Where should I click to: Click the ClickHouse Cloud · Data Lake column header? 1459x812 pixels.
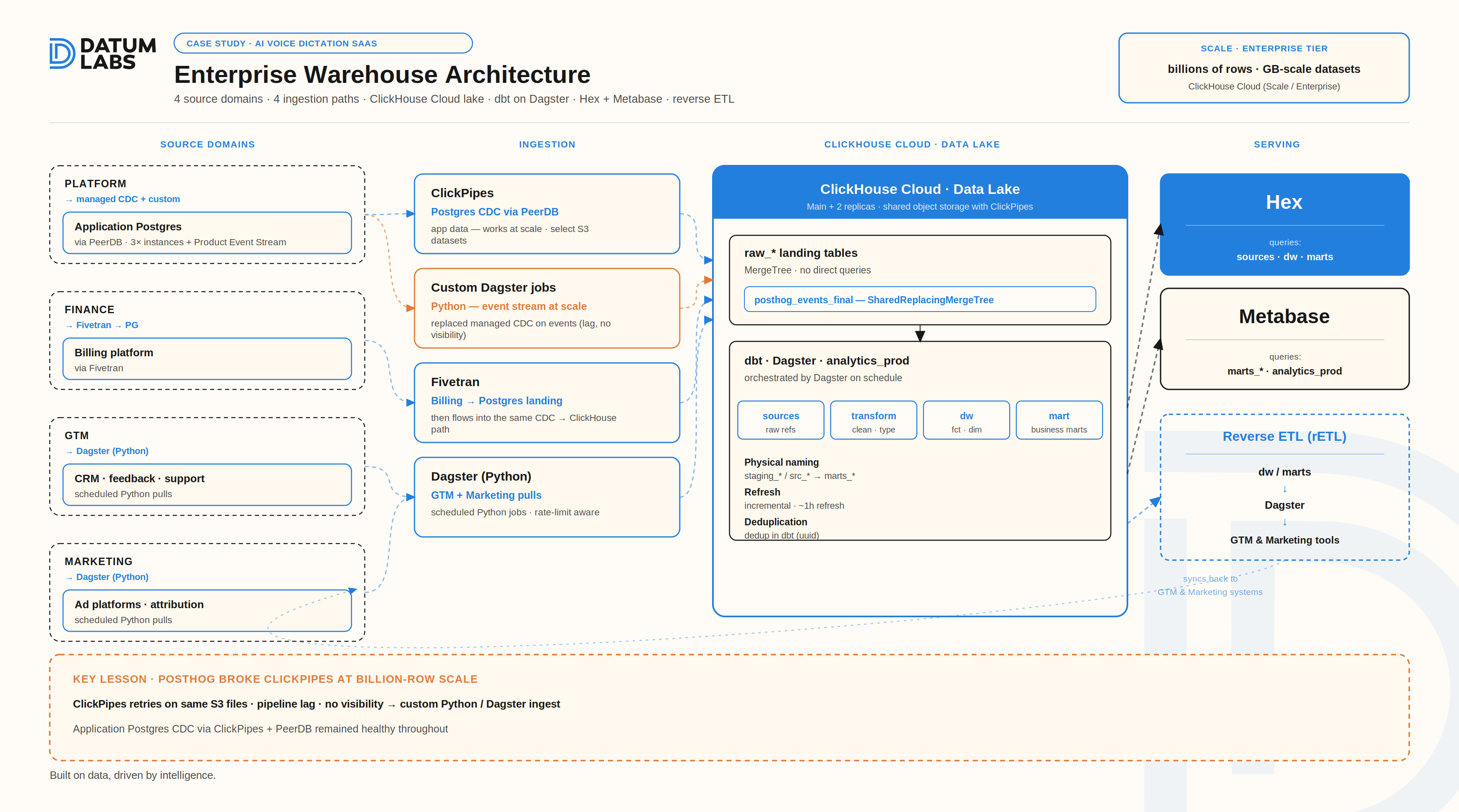(912, 145)
